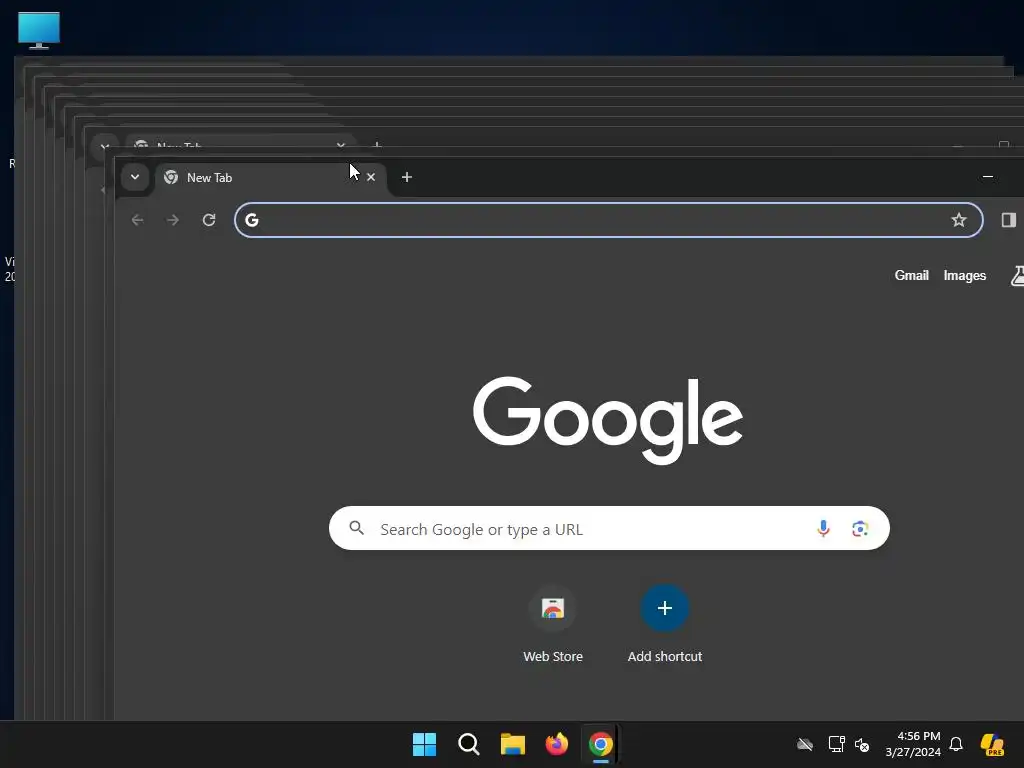Start voice search with the microphone icon
The width and height of the screenshot is (1024, 768).
tap(824, 528)
